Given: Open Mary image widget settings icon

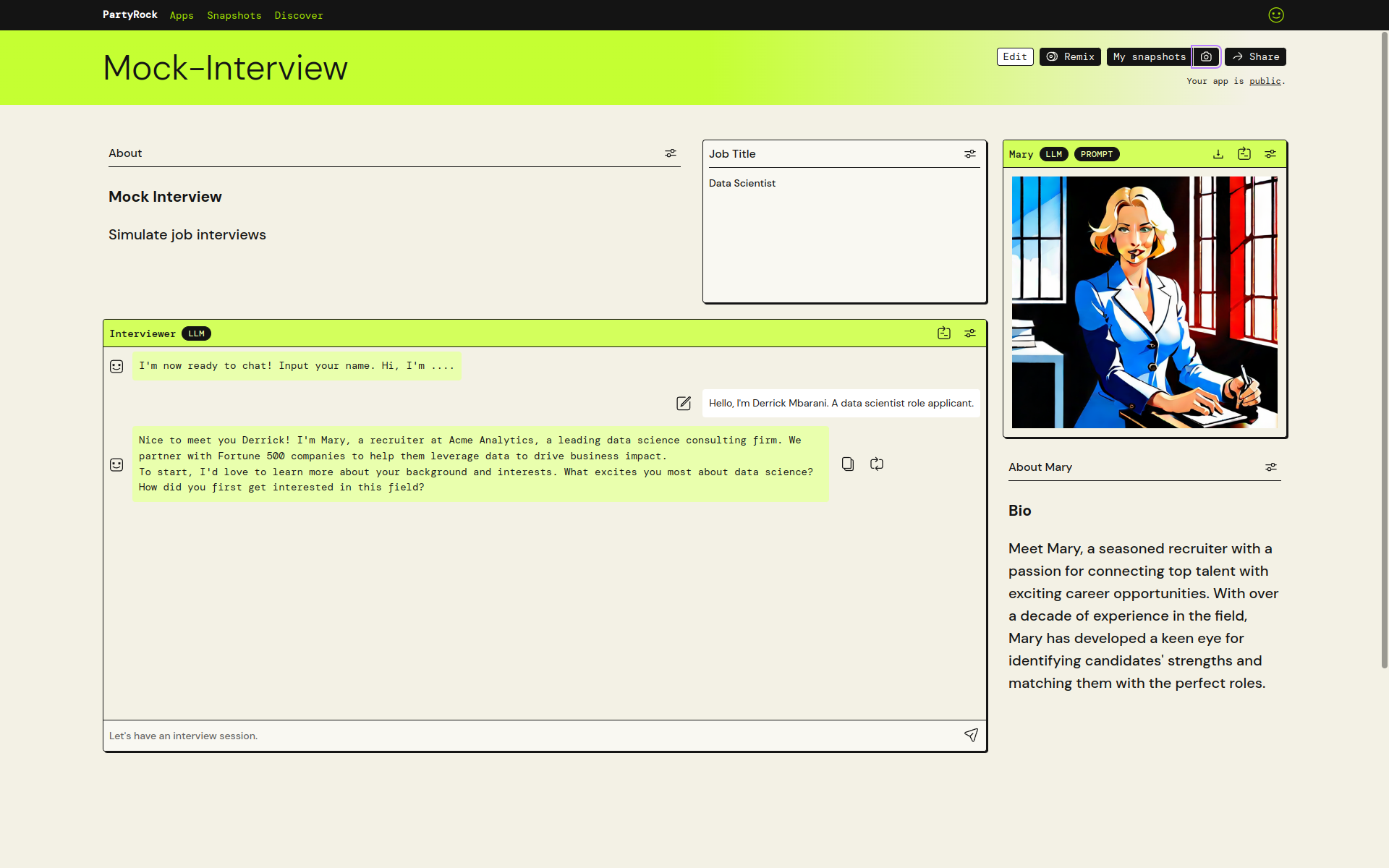Looking at the screenshot, I should pyautogui.click(x=1270, y=154).
